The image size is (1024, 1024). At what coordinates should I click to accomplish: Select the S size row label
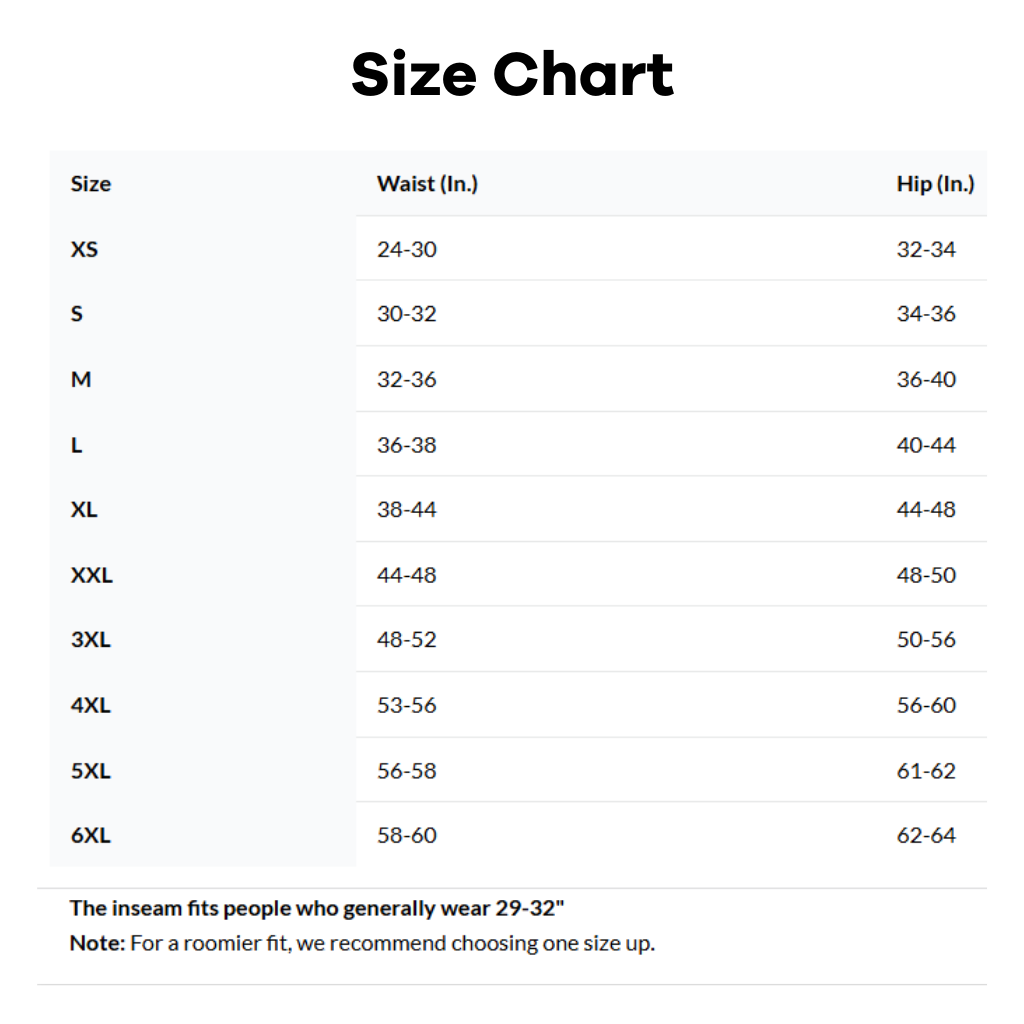point(77,314)
